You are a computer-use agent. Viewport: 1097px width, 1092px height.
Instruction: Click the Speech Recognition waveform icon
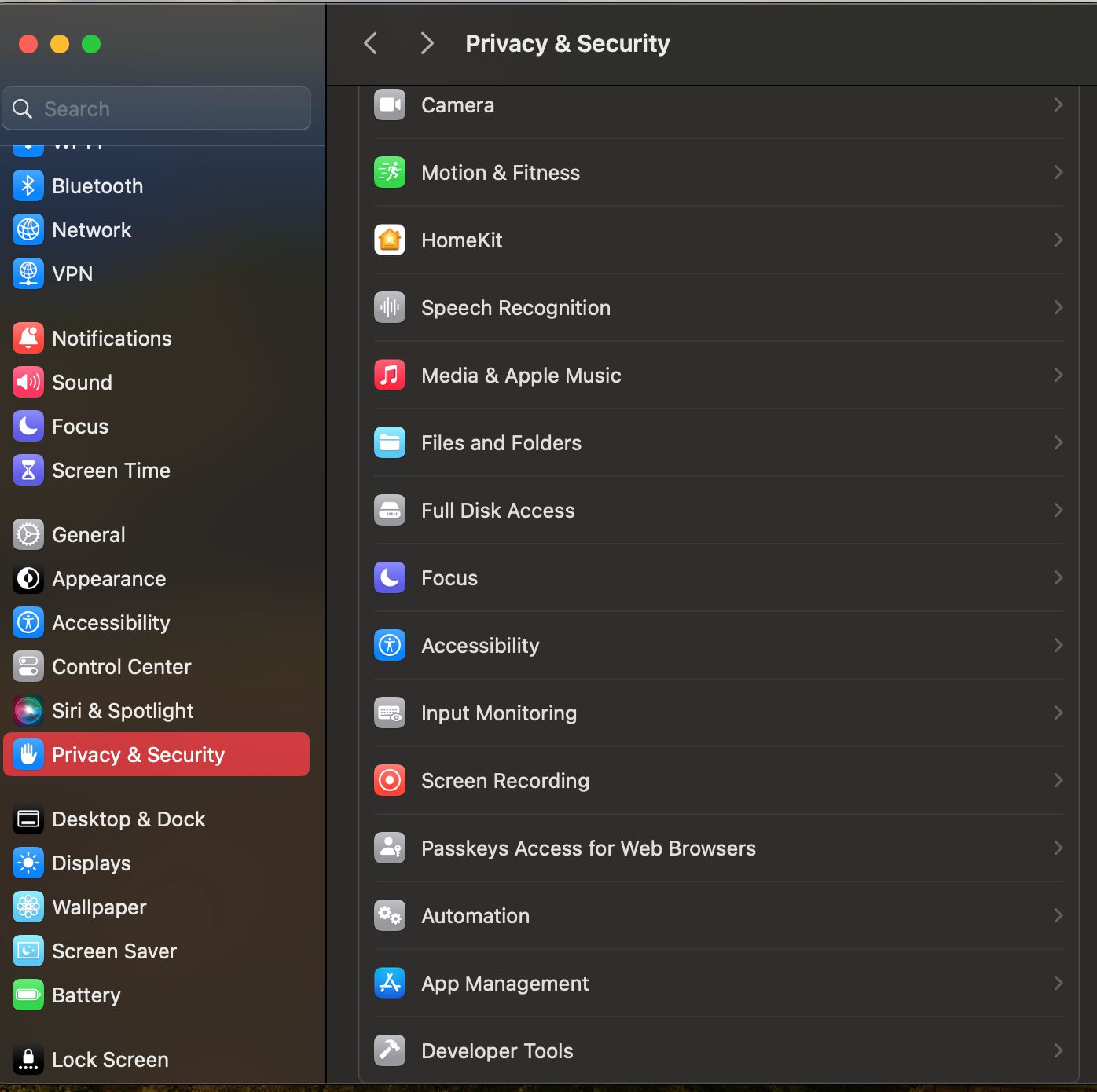click(x=390, y=308)
